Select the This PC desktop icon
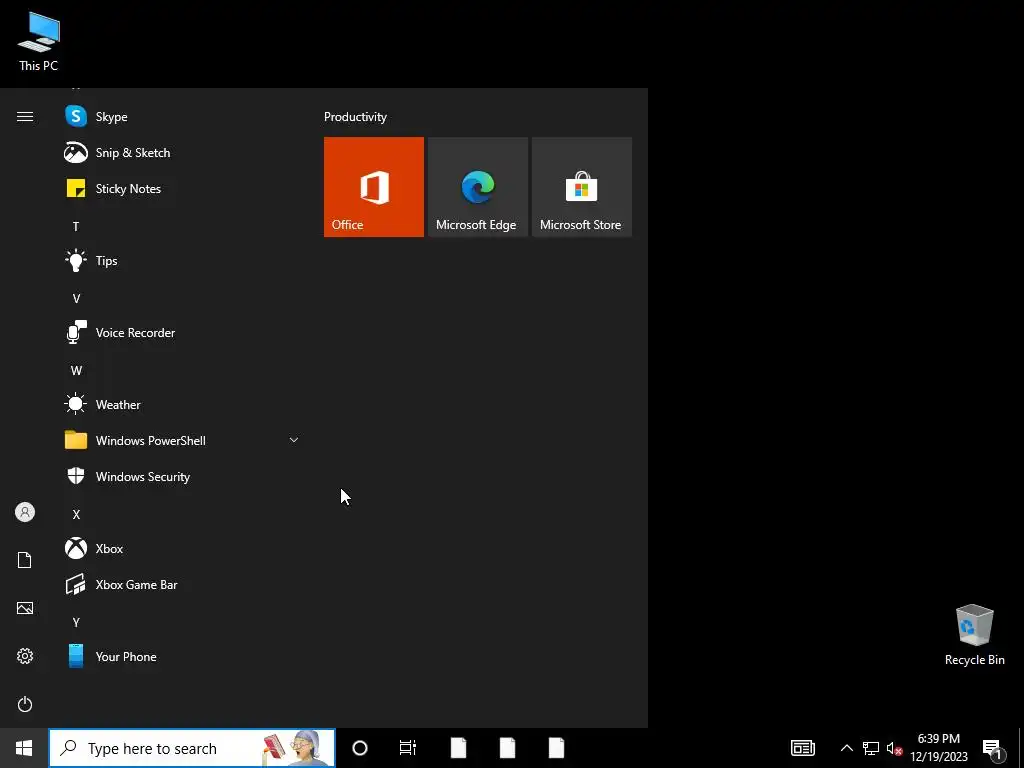 tap(39, 40)
